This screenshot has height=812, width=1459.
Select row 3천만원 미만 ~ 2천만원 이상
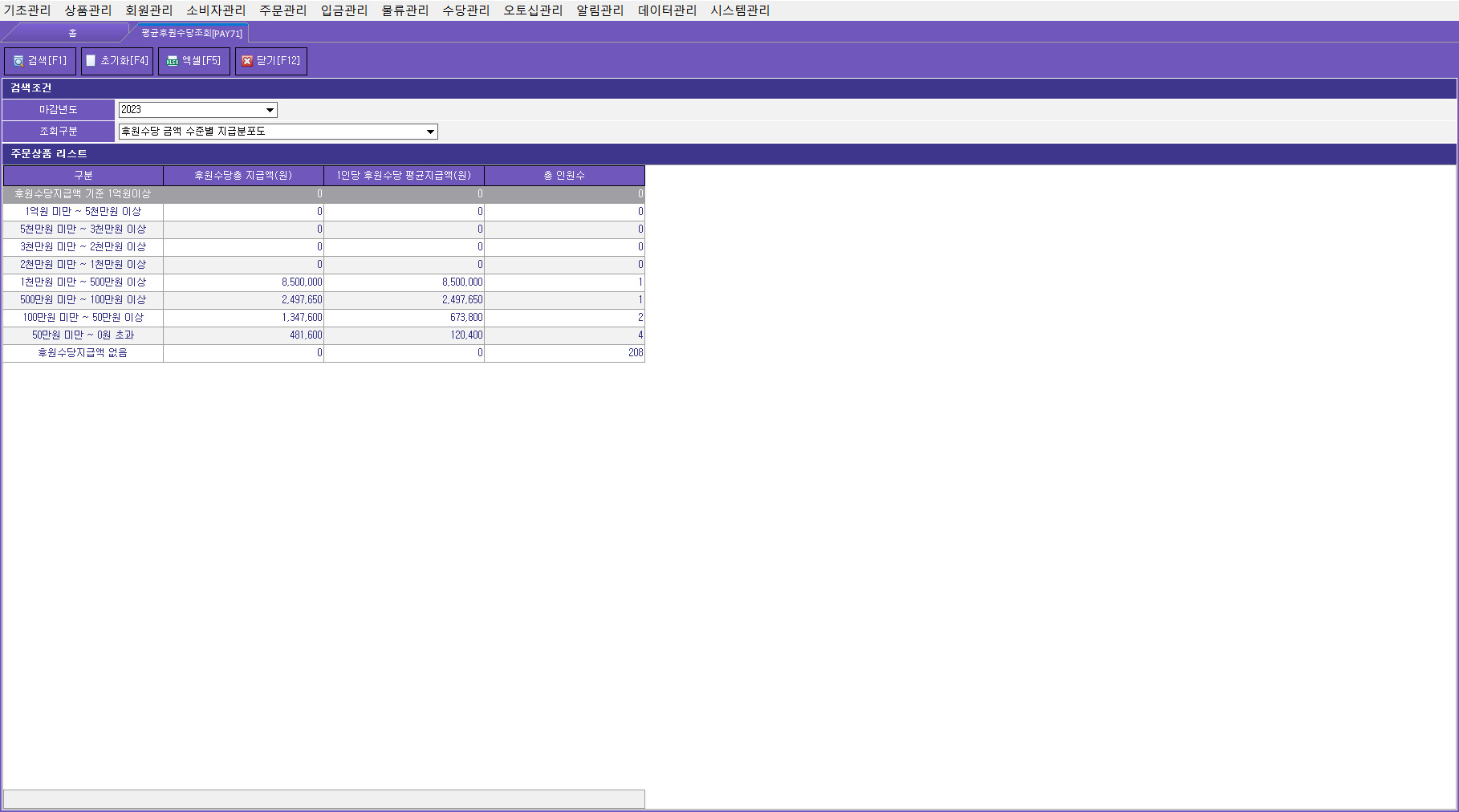(324, 247)
